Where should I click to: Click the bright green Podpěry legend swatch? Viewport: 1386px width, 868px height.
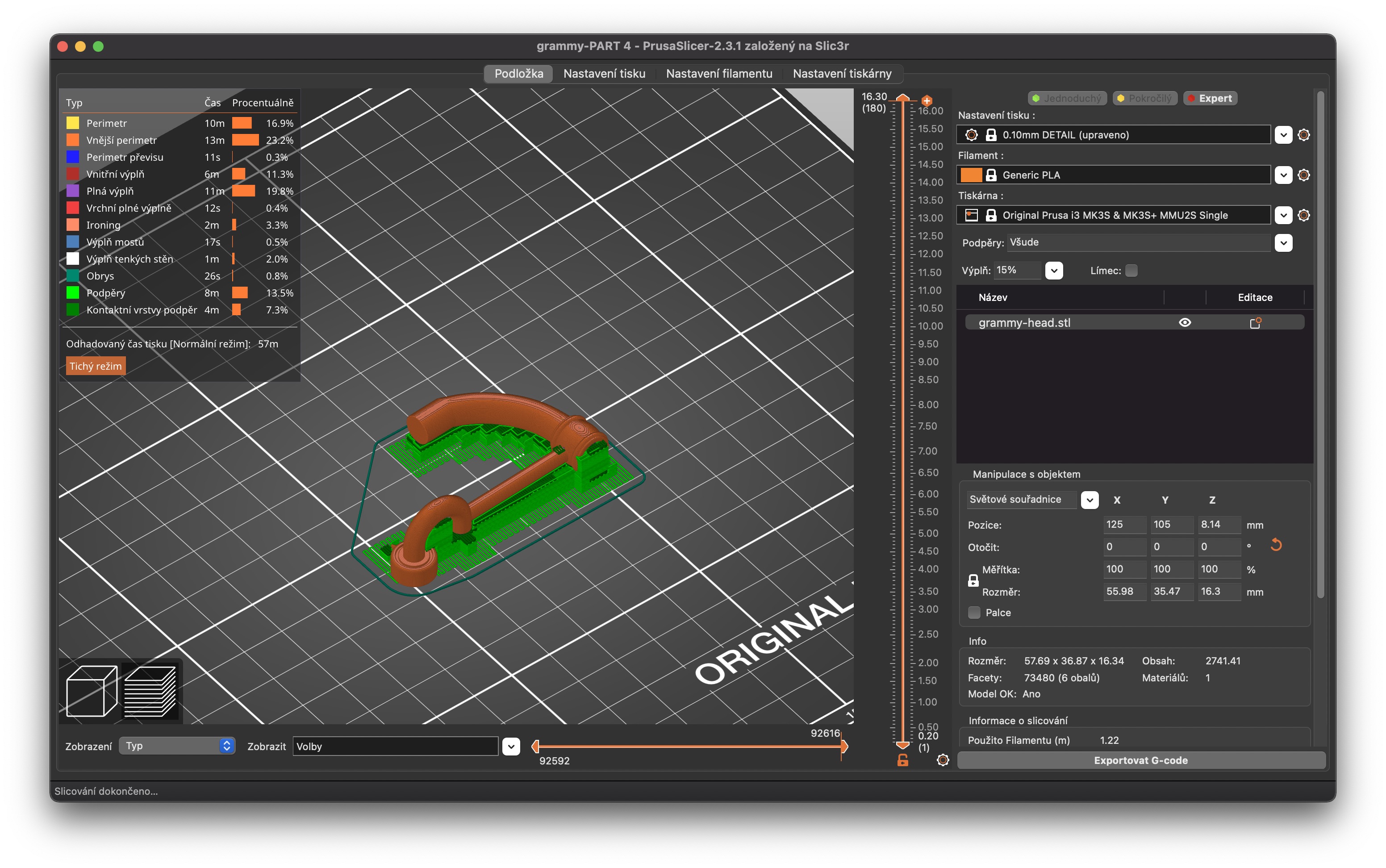[73, 293]
